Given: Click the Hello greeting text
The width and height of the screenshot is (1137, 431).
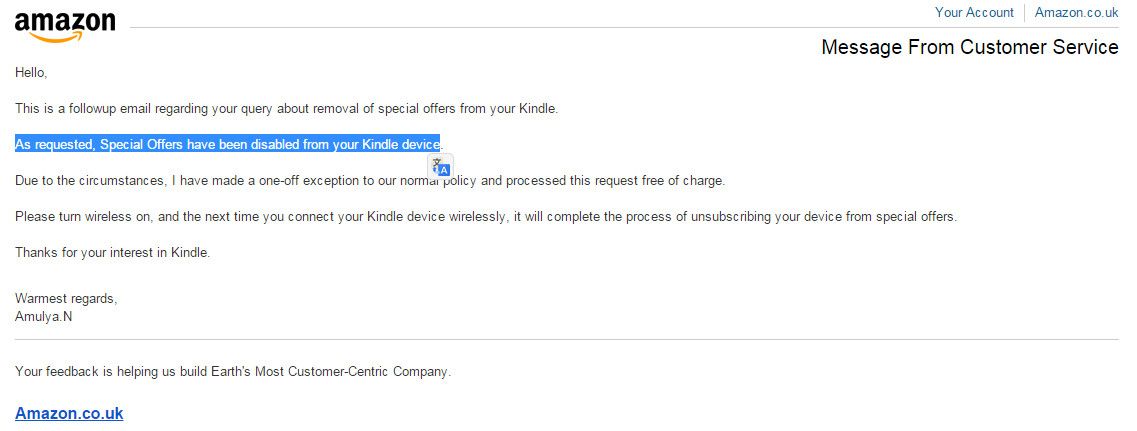Looking at the screenshot, I should [30, 73].
